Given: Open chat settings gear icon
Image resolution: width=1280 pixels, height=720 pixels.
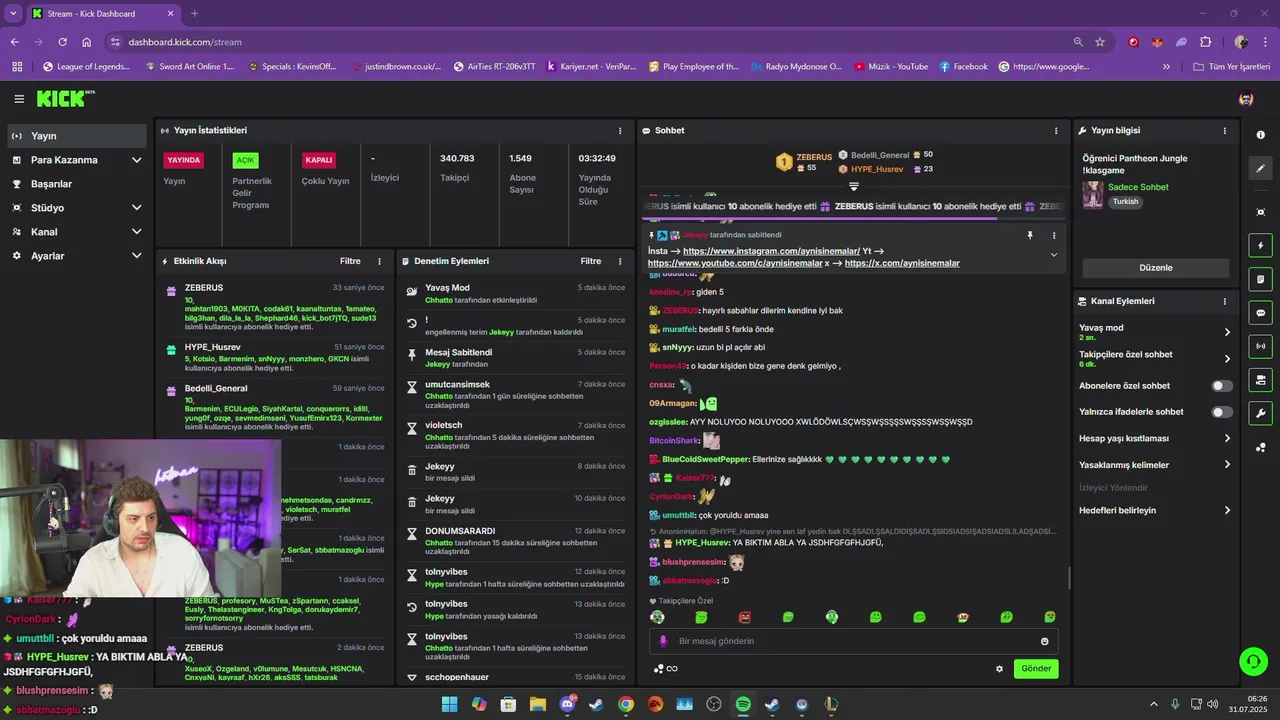Looking at the screenshot, I should point(999,669).
